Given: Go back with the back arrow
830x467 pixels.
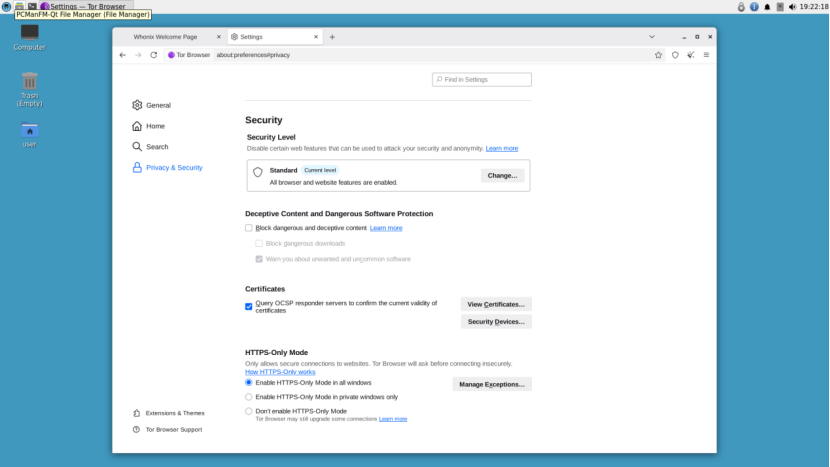Looking at the screenshot, I should (x=123, y=55).
